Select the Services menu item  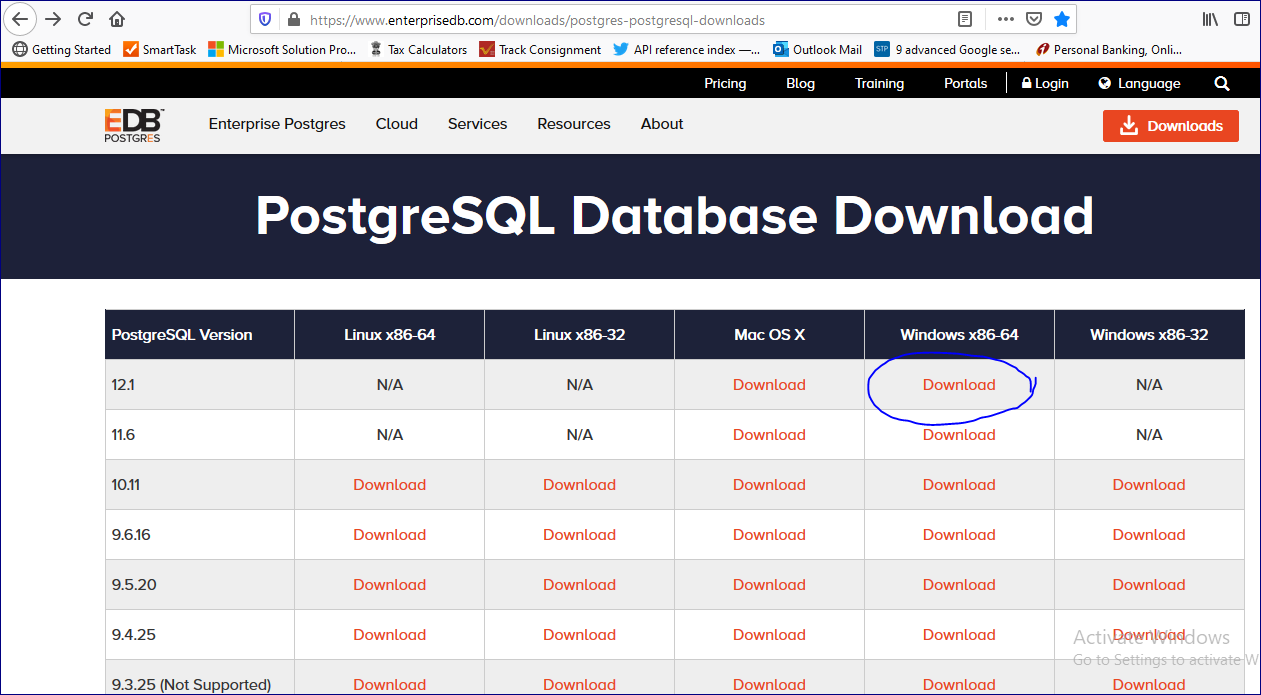coord(477,124)
